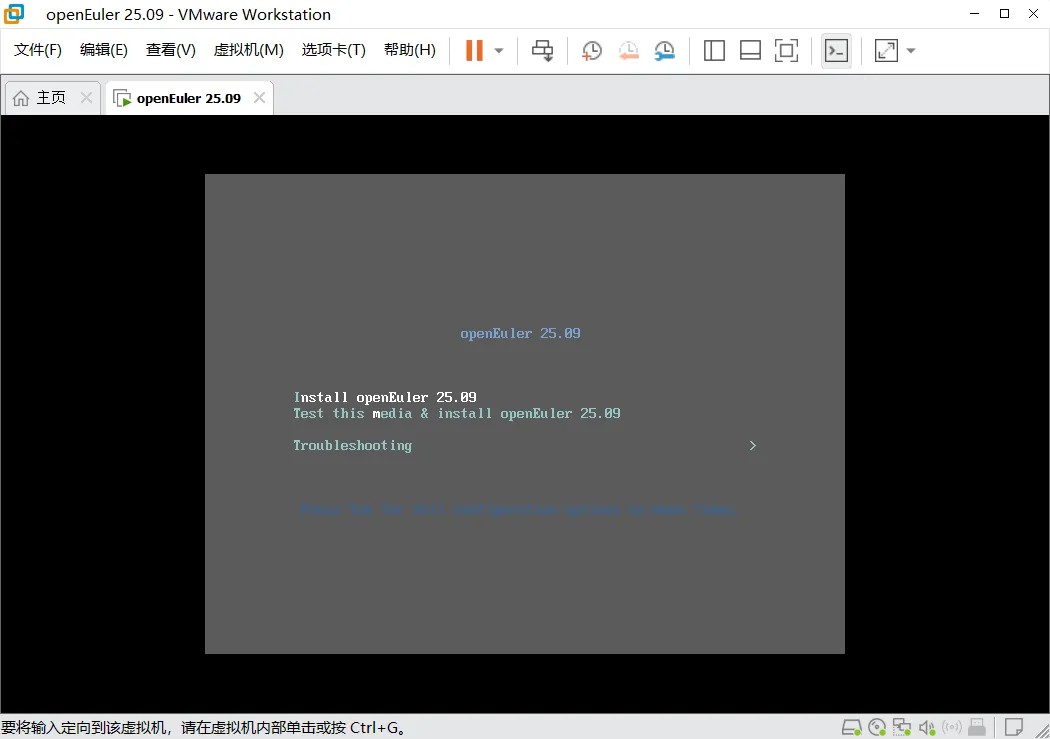Close the openEuler 25.09 tab
1050x739 pixels.
[x=260, y=98]
